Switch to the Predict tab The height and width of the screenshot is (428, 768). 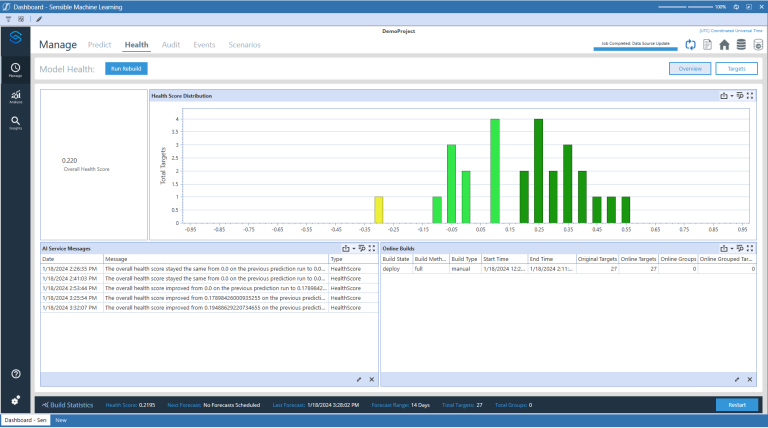point(99,45)
